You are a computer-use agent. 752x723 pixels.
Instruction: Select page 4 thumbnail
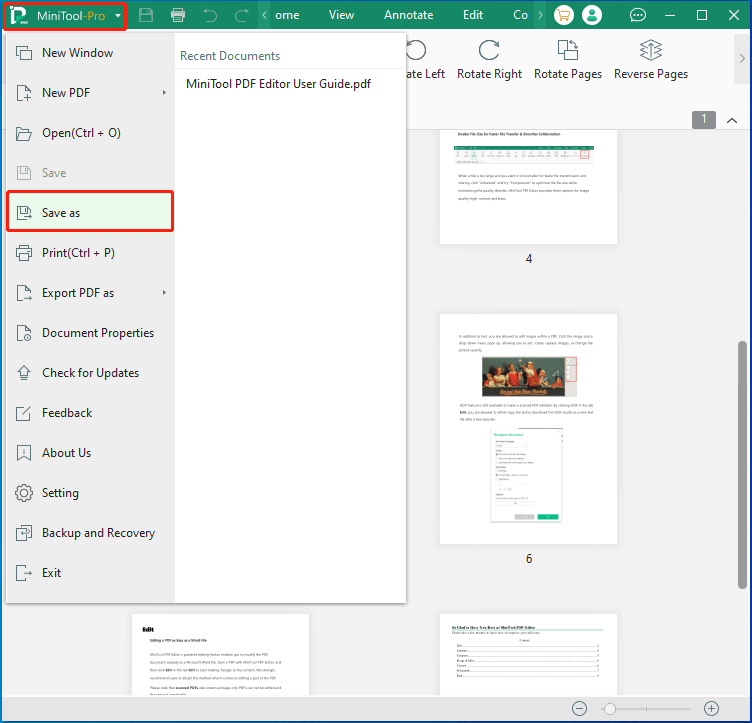tap(529, 187)
